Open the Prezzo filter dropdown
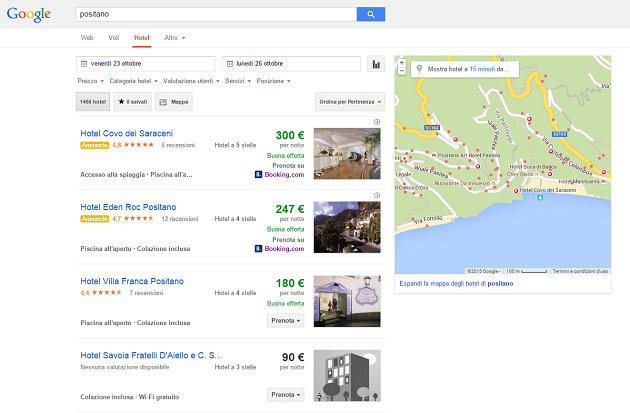This screenshot has width=630, height=413. pyautogui.click(x=90, y=81)
